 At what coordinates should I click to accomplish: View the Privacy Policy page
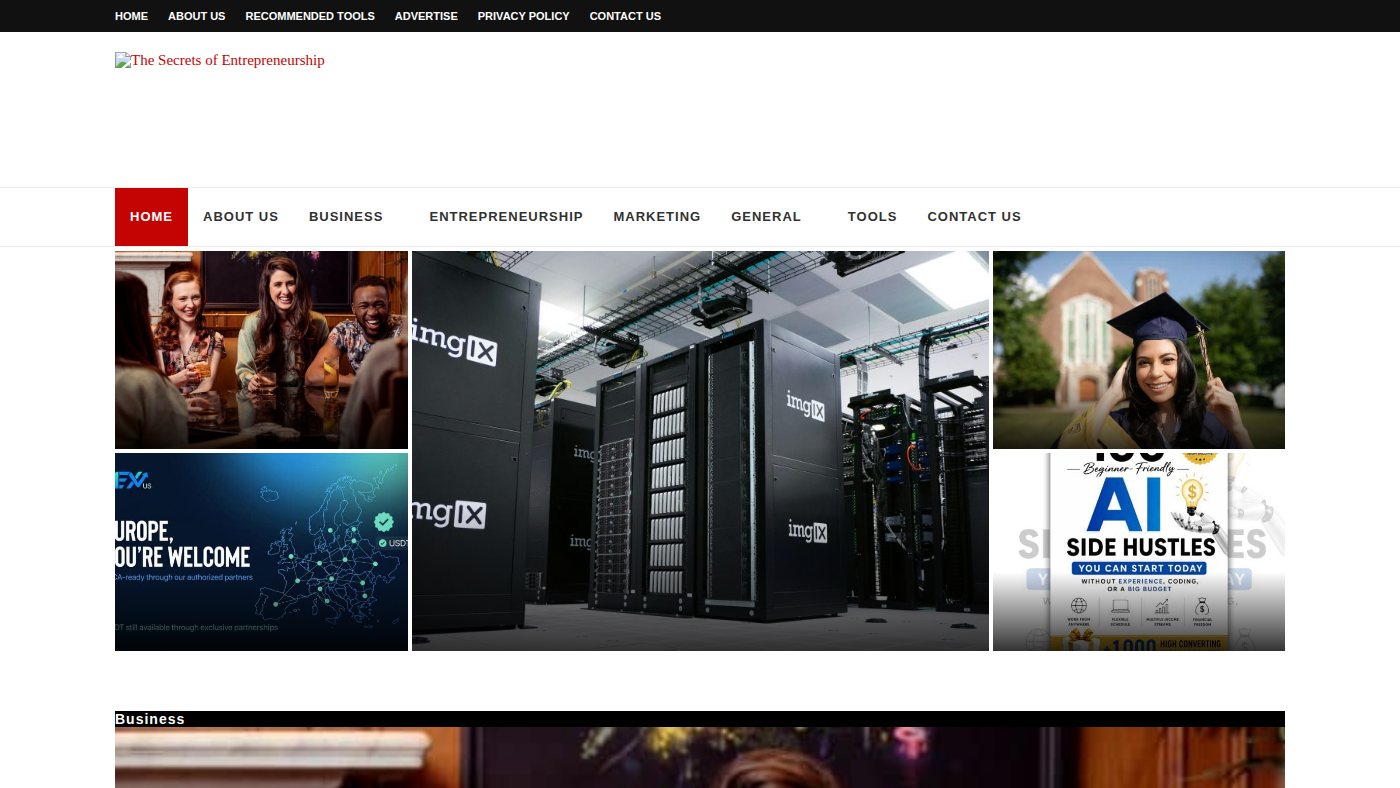click(523, 16)
